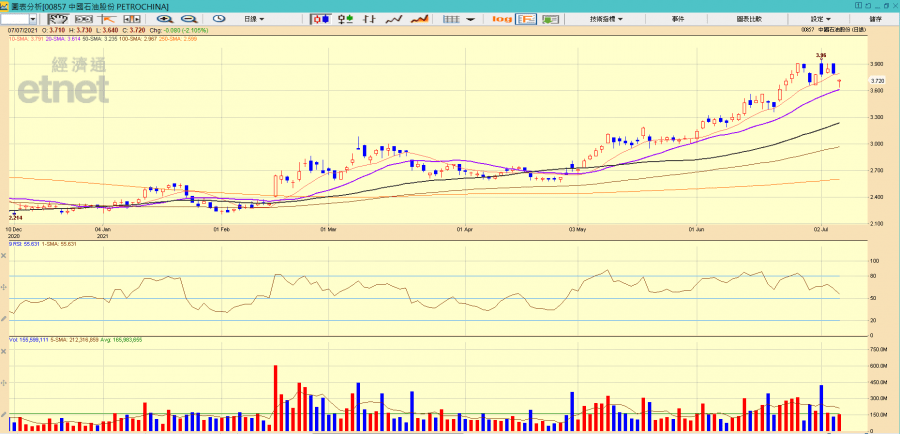
Task: Open the 事件 events menu
Action: (x=678, y=19)
